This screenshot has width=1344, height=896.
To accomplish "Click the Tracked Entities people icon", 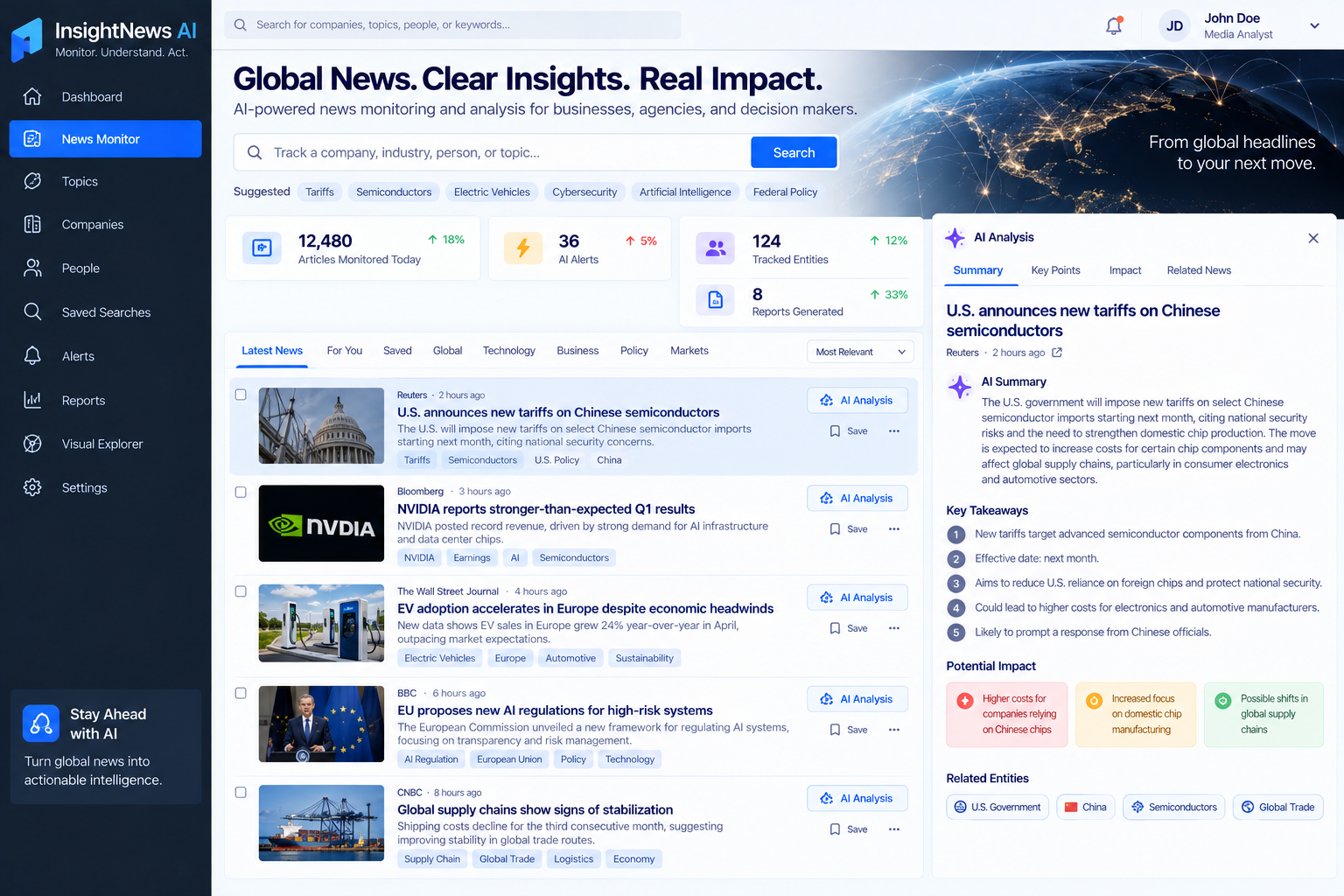I will 716,248.
